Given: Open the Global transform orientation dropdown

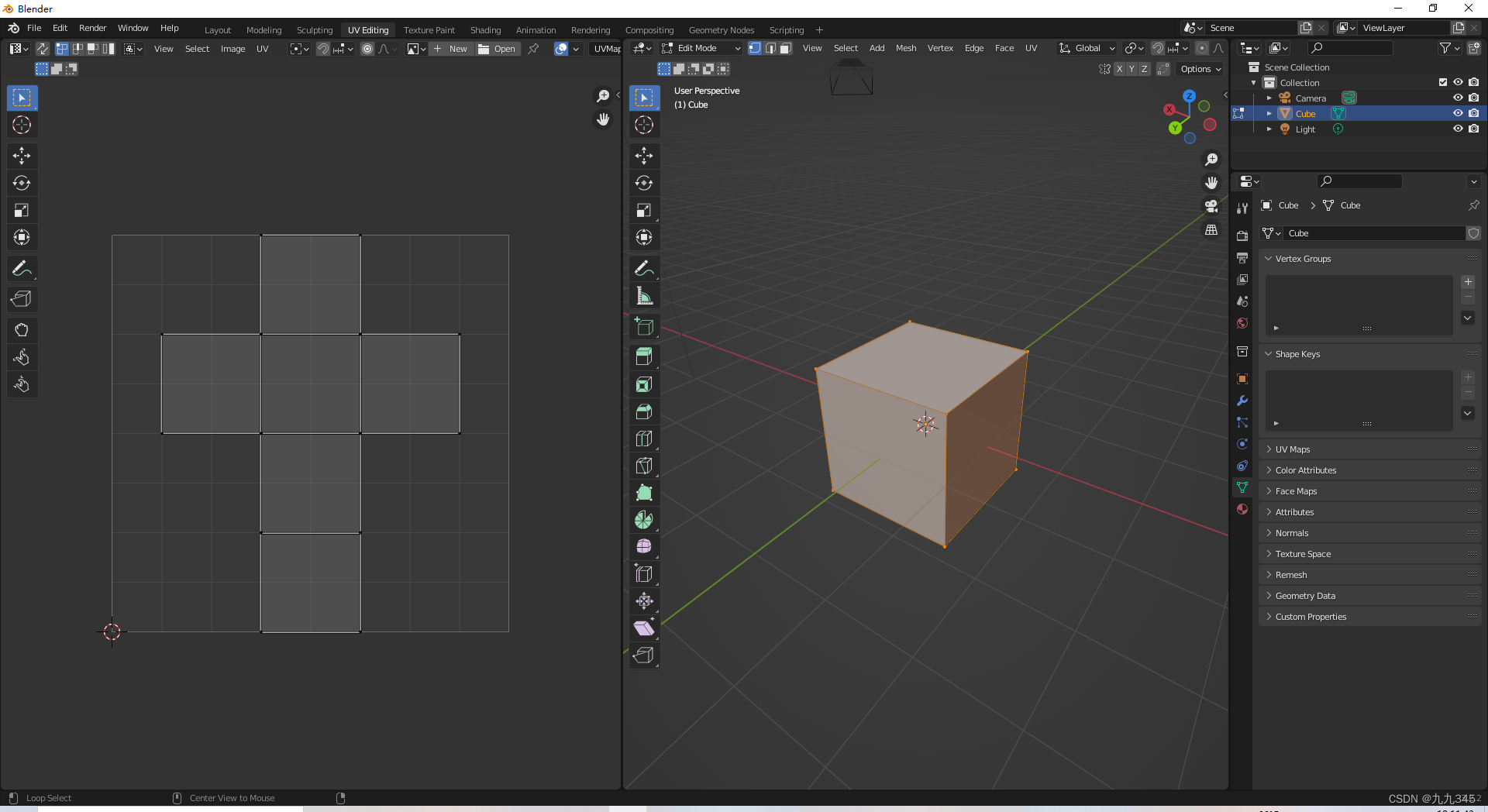Looking at the screenshot, I should point(1087,48).
